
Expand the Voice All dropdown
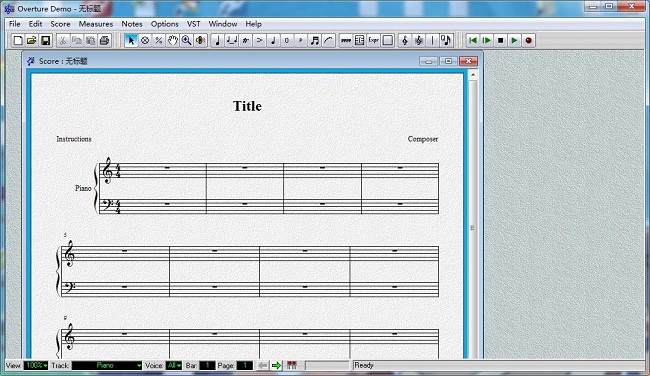point(174,365)
